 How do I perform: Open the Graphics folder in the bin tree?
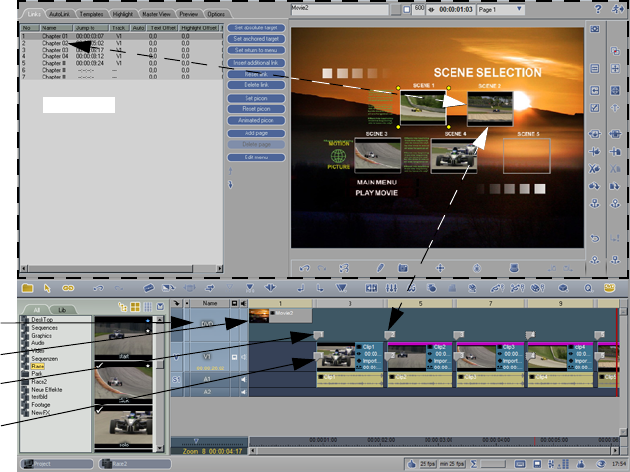click(x=42, y=335)
